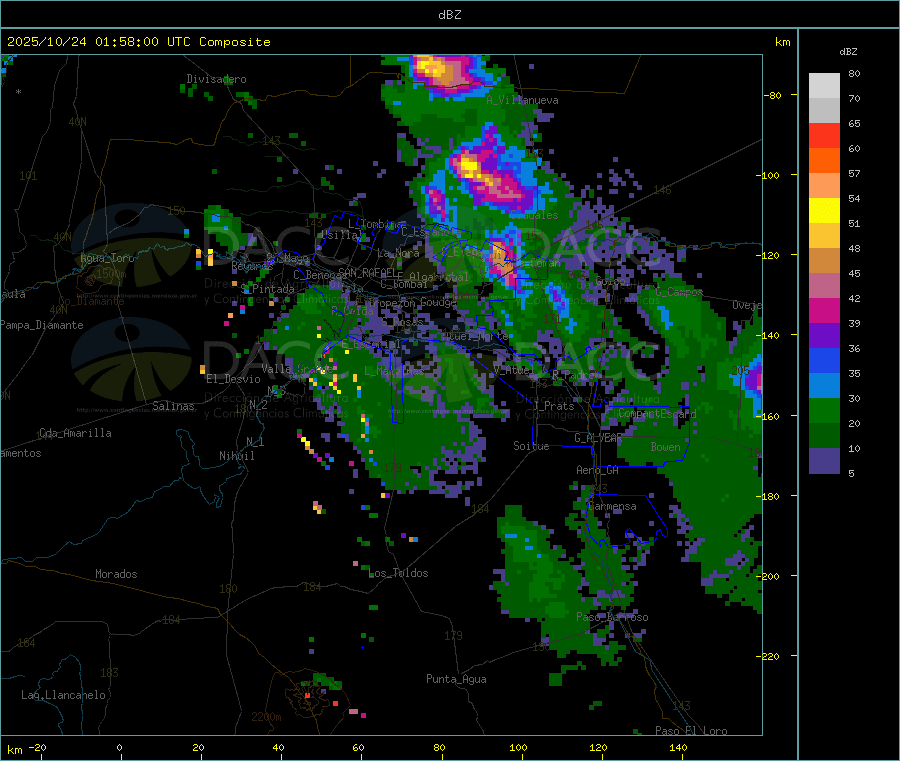This screenshot has height=761, width=900.
Task: Click the 2200m elevation contour label
Action: (x=266, y=717)
